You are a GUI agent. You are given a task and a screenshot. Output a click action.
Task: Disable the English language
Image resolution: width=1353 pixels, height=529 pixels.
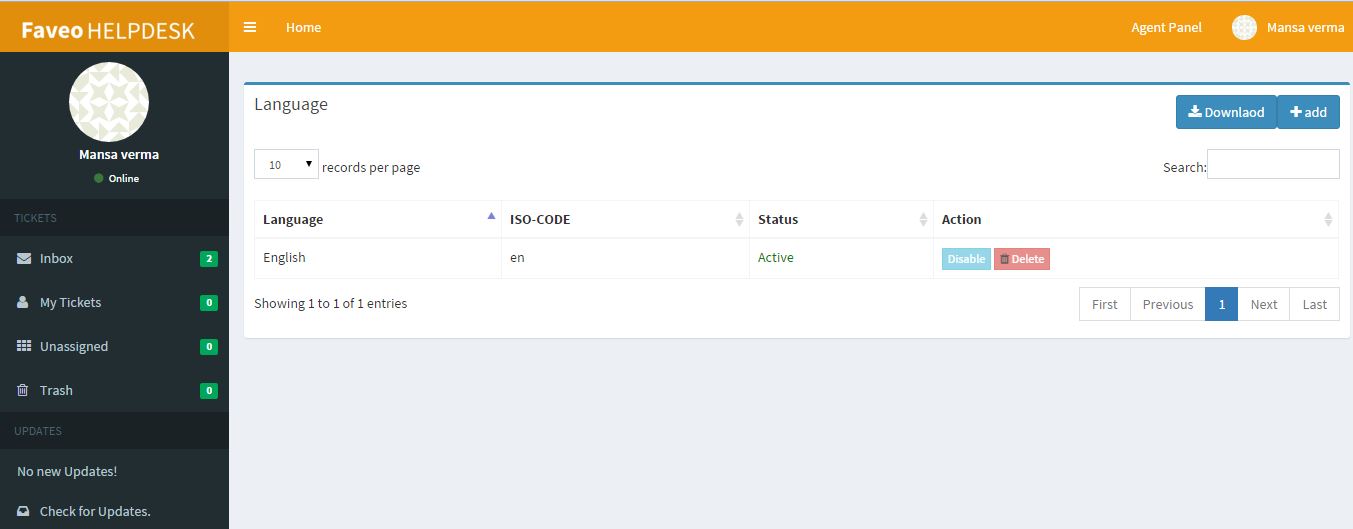point(966,259)
